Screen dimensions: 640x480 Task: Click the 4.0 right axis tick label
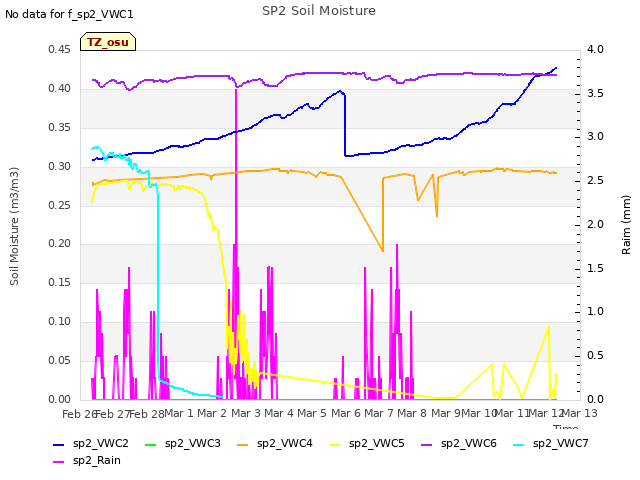tap(595, 49)
